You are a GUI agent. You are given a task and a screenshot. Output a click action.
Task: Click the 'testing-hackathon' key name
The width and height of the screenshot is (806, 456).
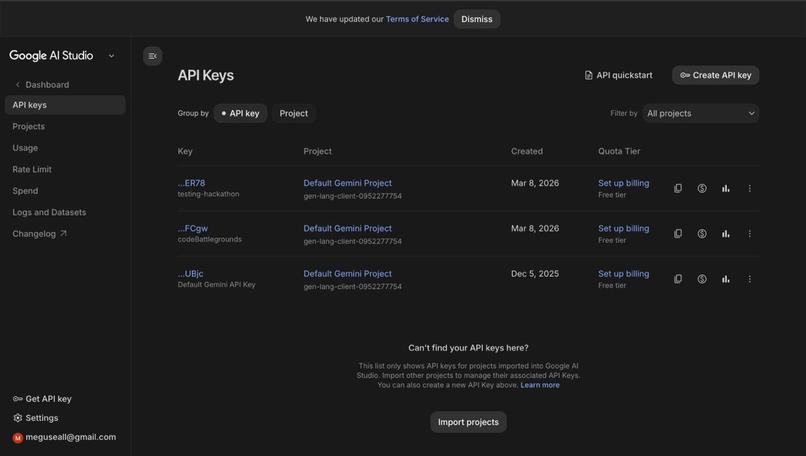pyautogui.click(x=208, y=194)
